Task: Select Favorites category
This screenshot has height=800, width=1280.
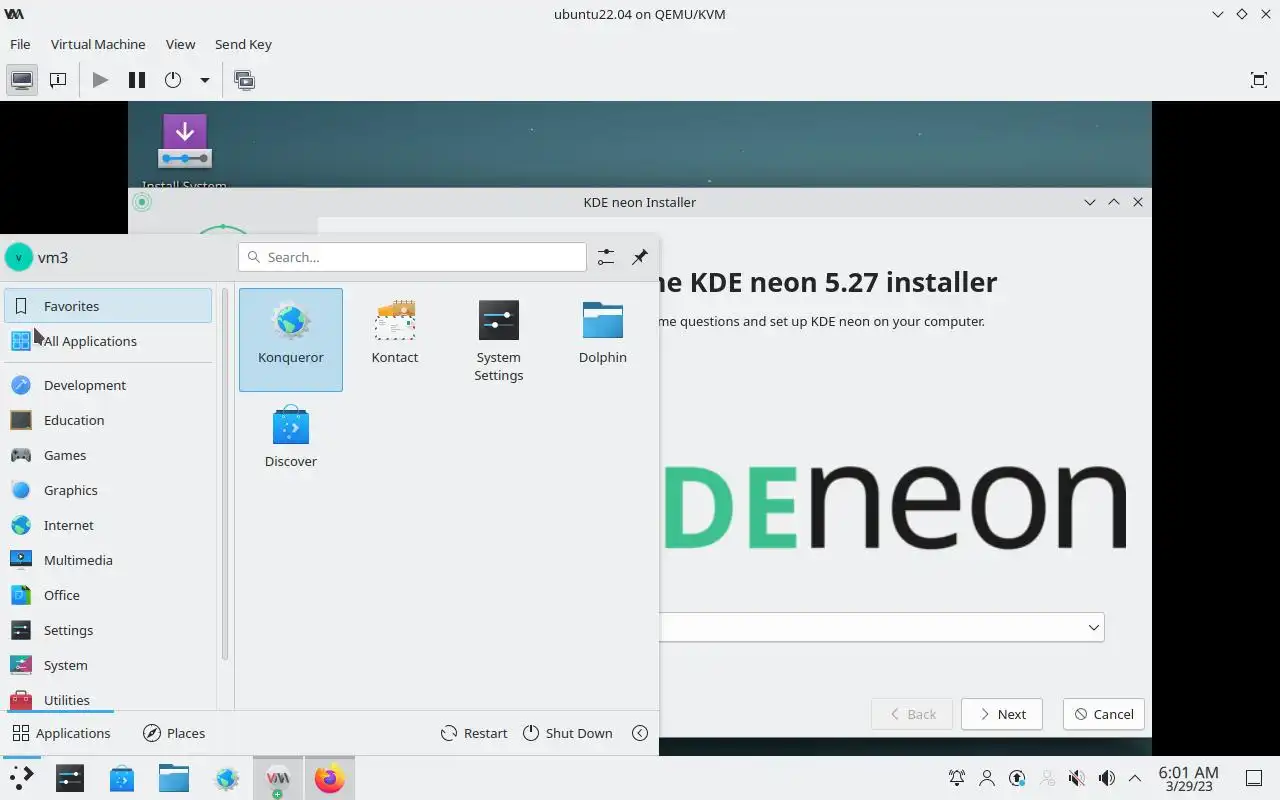Action: (108, 306)
